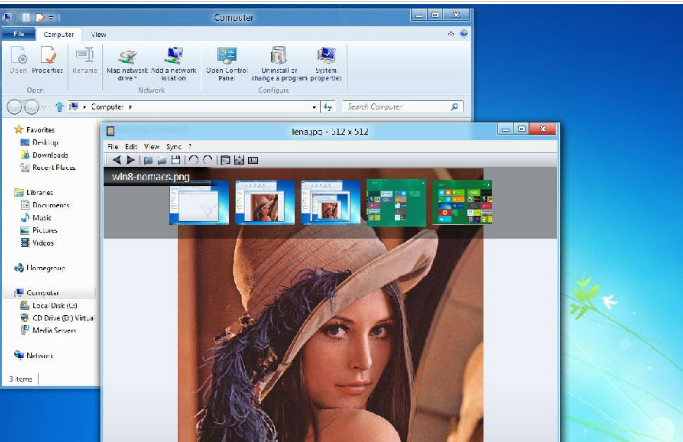Screen dimensions: 683x442
Task: Click Add a network location icon
Action: pyautogui.click(x=174, y=60)
